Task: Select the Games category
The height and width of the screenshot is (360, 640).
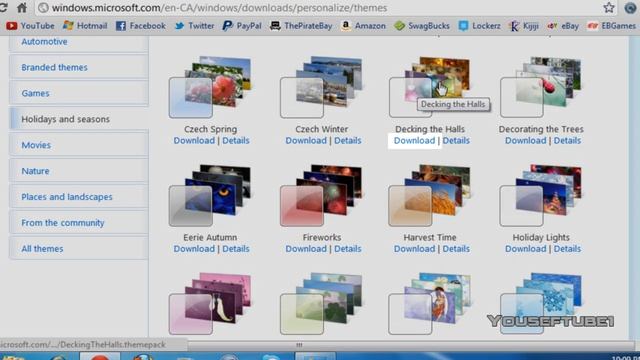Action: click(x=79, y=93)
